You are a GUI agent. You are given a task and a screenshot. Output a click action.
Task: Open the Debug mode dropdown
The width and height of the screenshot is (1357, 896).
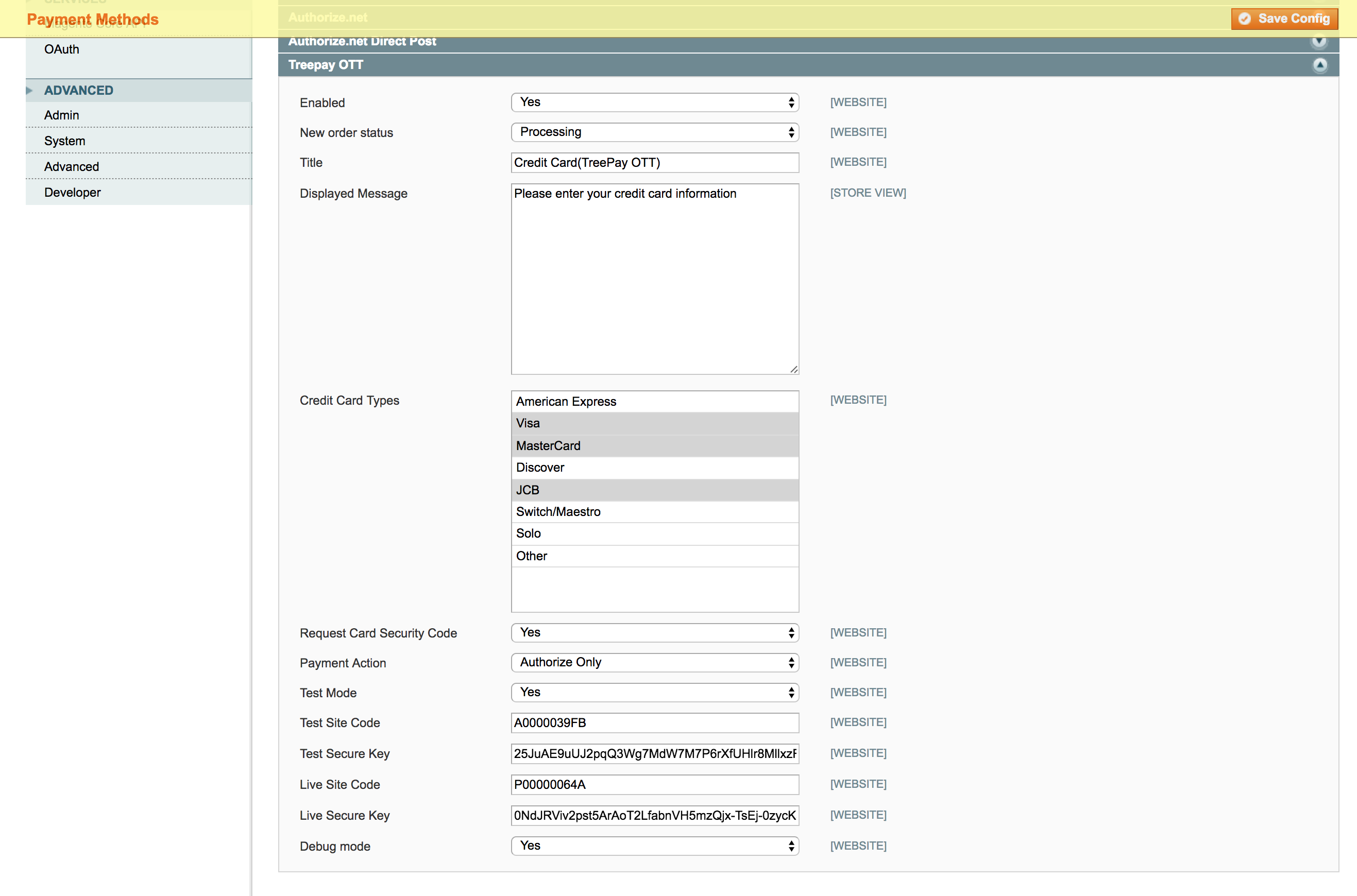coord(654,846)
